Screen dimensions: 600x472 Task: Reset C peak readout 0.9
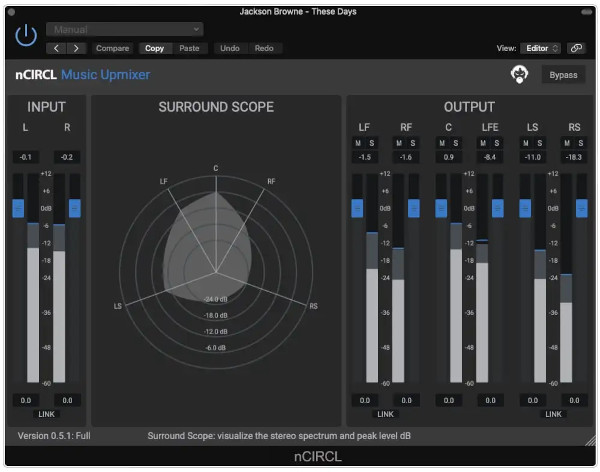point(448,157)
